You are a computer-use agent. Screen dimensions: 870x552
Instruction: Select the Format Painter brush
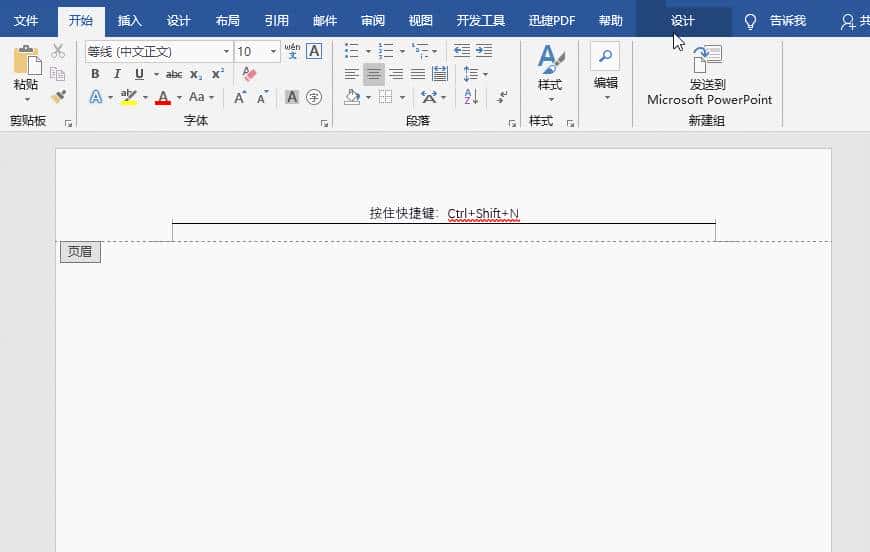pos(58,97)
